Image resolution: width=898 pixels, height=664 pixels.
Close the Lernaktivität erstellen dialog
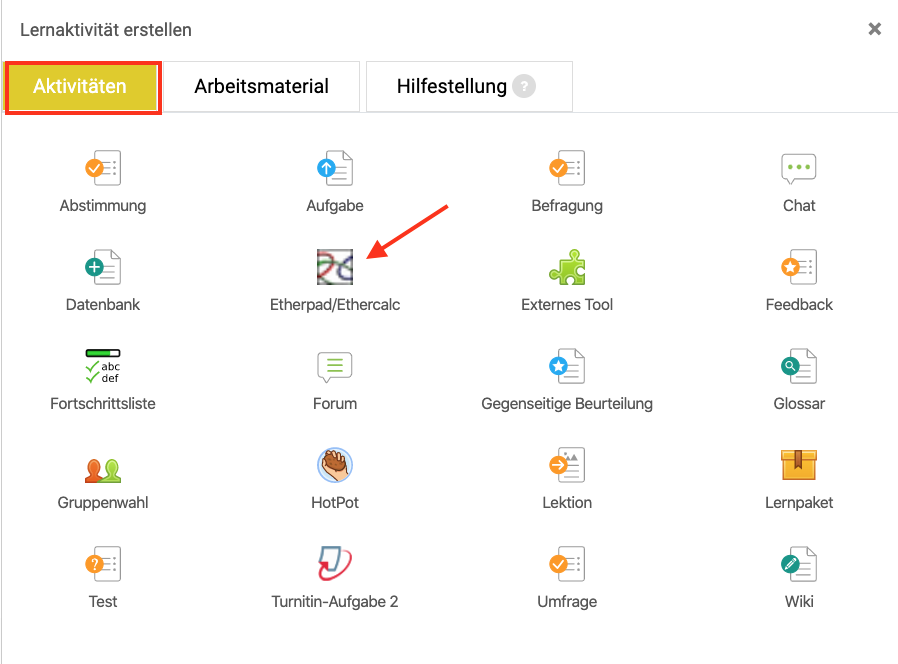(x=875, y=30)
